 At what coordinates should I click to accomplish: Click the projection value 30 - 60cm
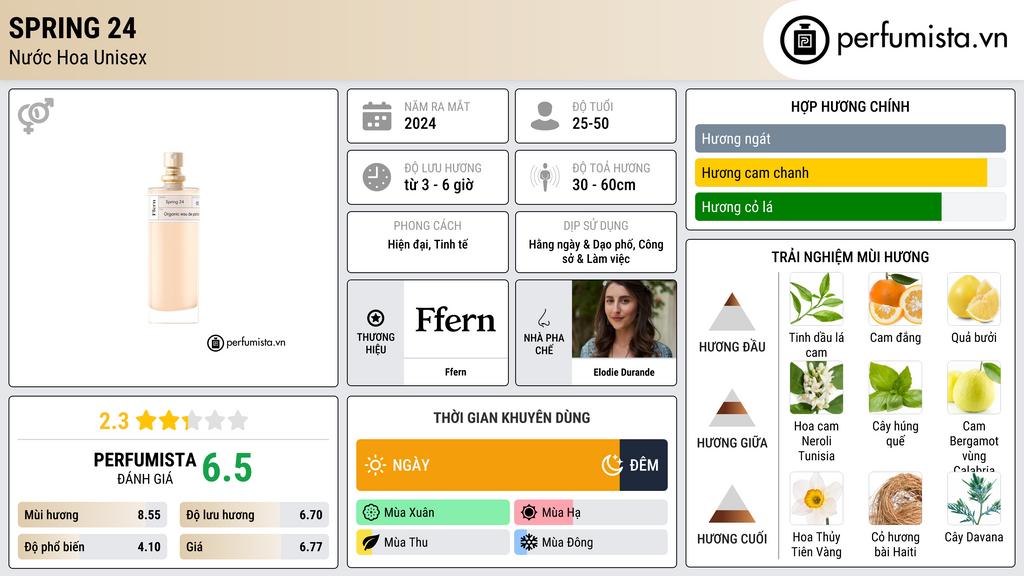(x=604, y=185)
